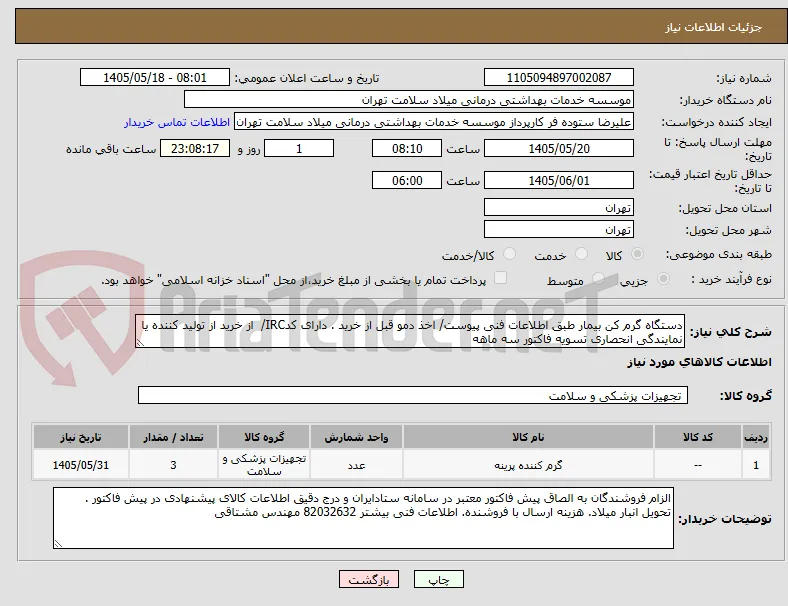Click the buyer notes text area
Image resolution: width=788 pixels, height=606 pixels.
[363, 518]
